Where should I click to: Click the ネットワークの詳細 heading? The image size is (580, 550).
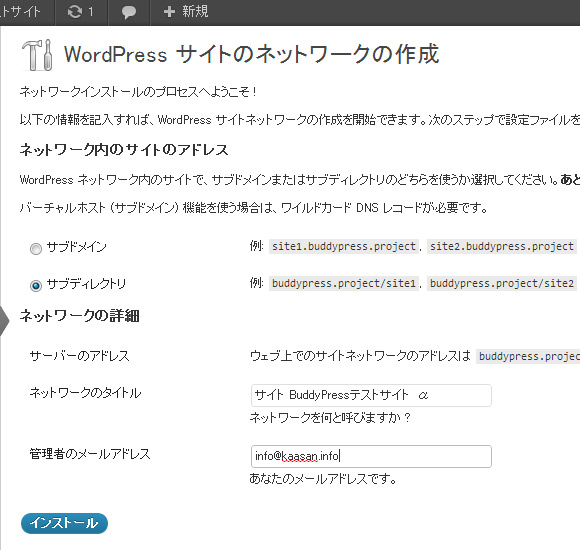[80, 316]
